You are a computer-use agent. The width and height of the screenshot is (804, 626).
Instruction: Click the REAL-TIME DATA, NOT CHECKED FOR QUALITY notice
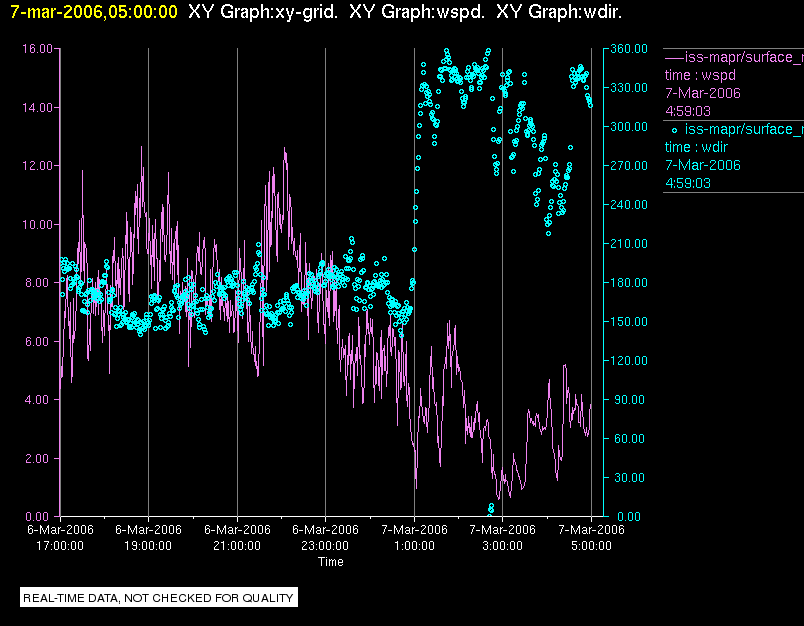[x=158, y=598]
